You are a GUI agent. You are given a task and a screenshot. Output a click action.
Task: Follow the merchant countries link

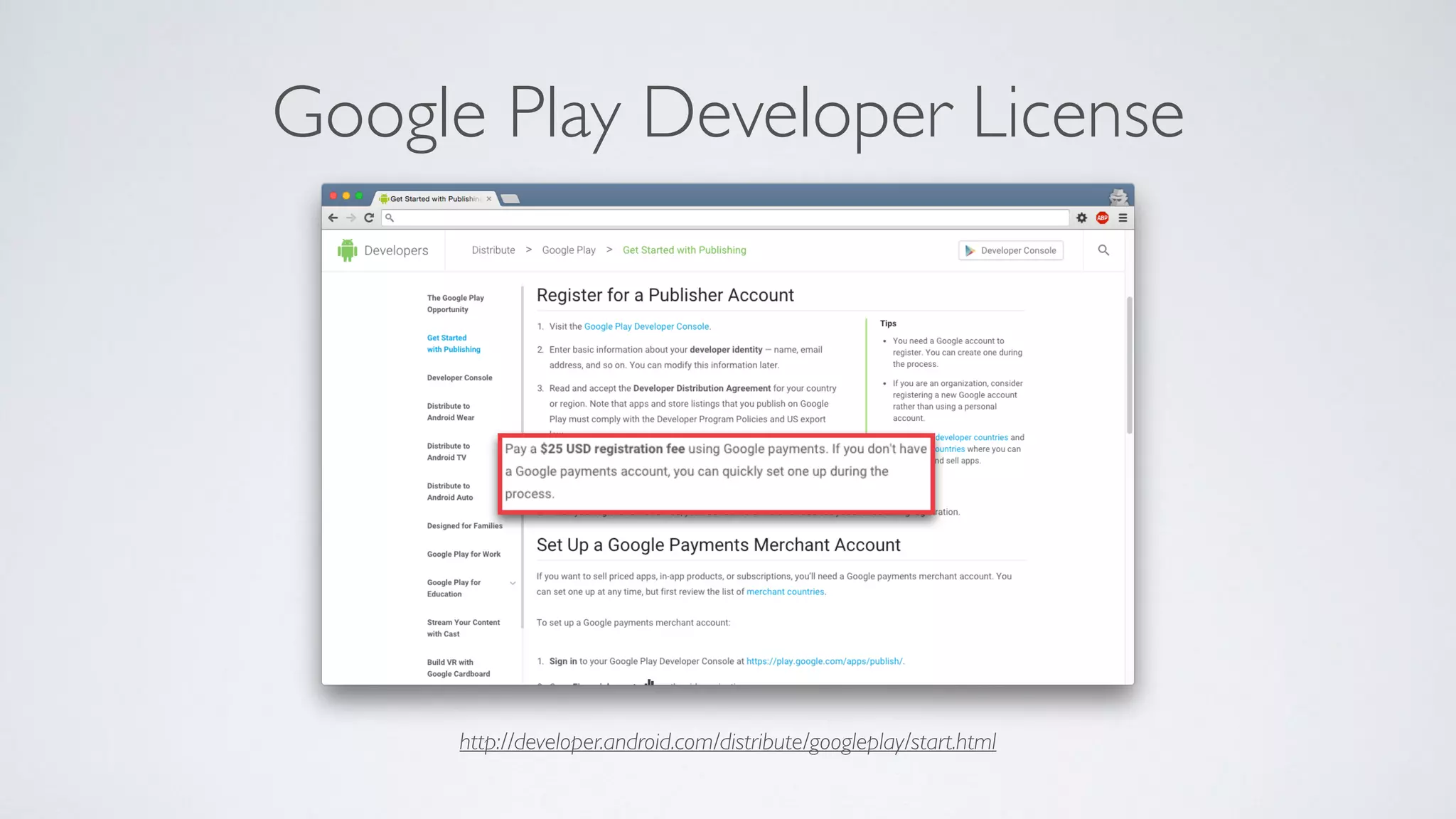786,591
